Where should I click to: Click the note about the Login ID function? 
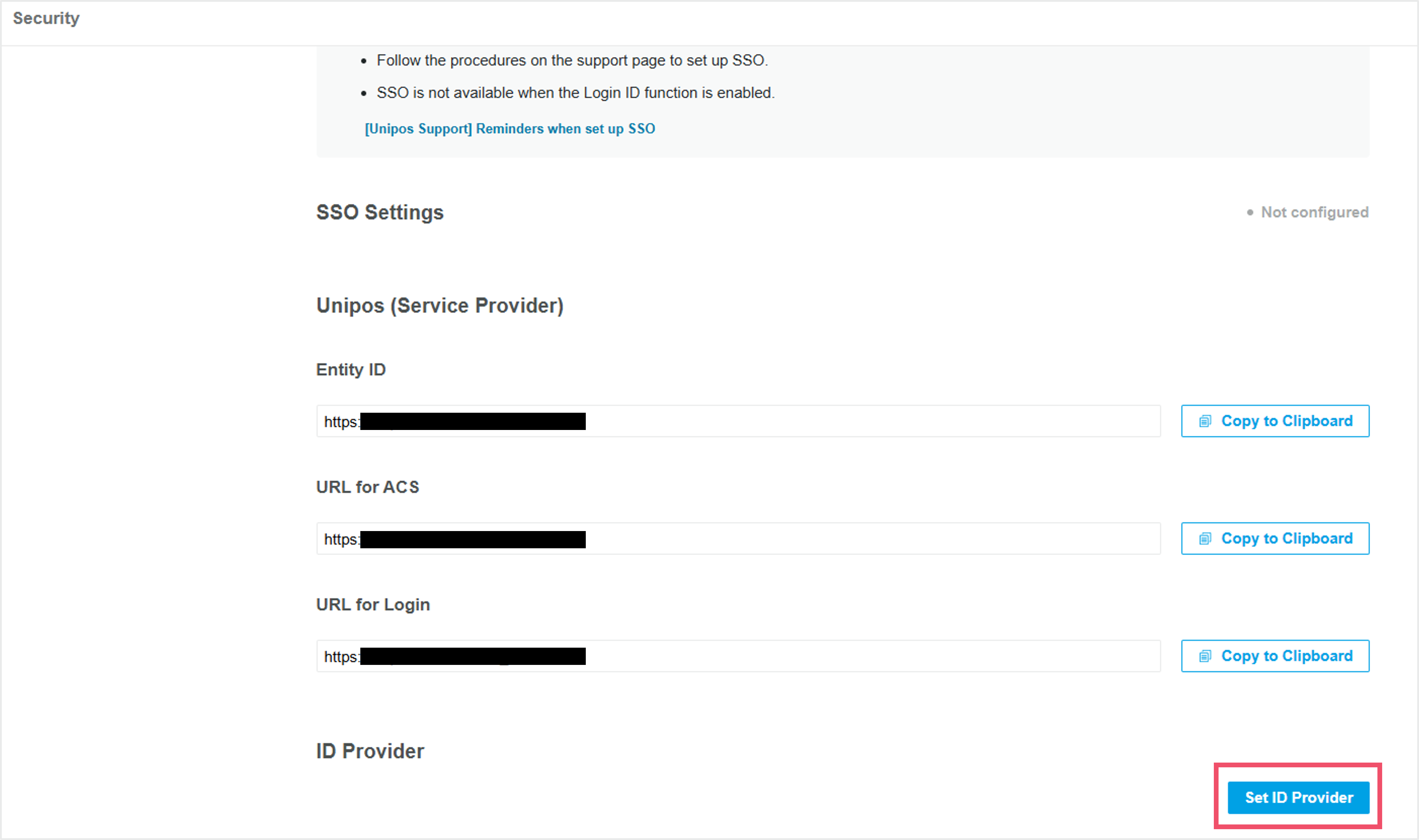point(576,93)
